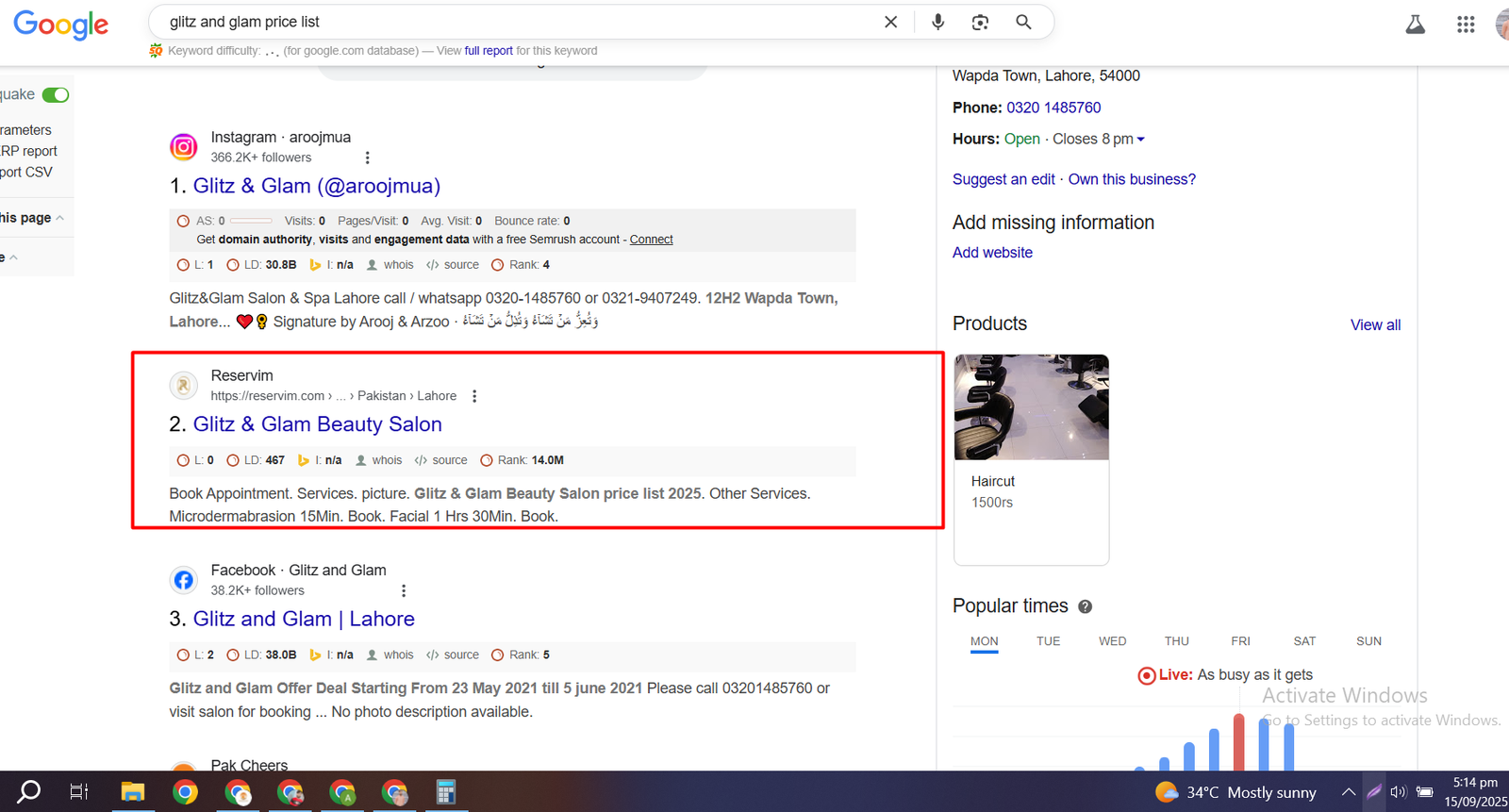Screen dimensions: 1509x812
Task: Open File Explorer from the taskbar
Action: (132, 792)
